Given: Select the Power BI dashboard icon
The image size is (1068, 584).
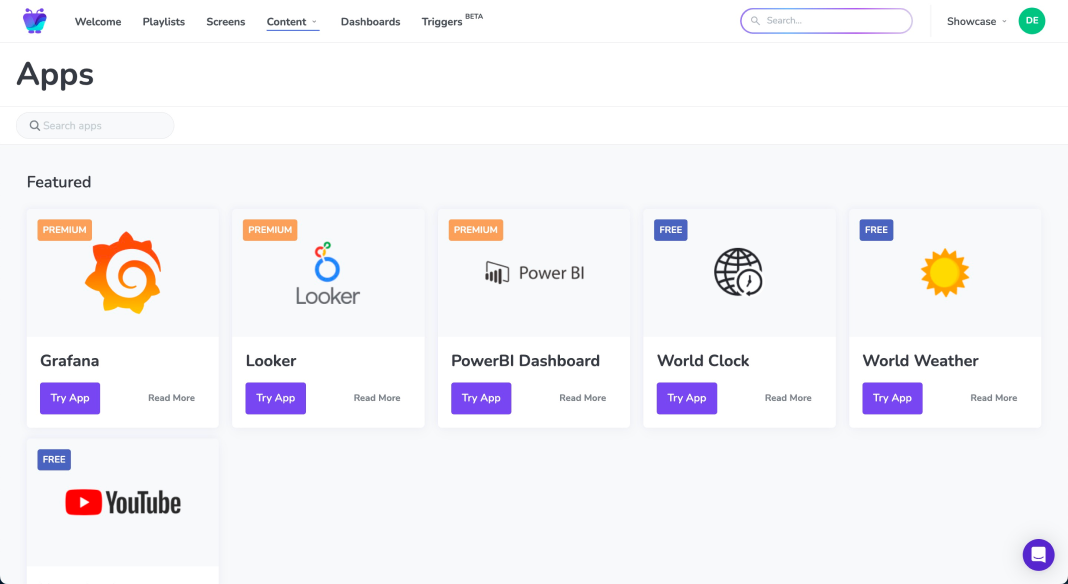Looking at the screenshot, I should coord(533,271).
